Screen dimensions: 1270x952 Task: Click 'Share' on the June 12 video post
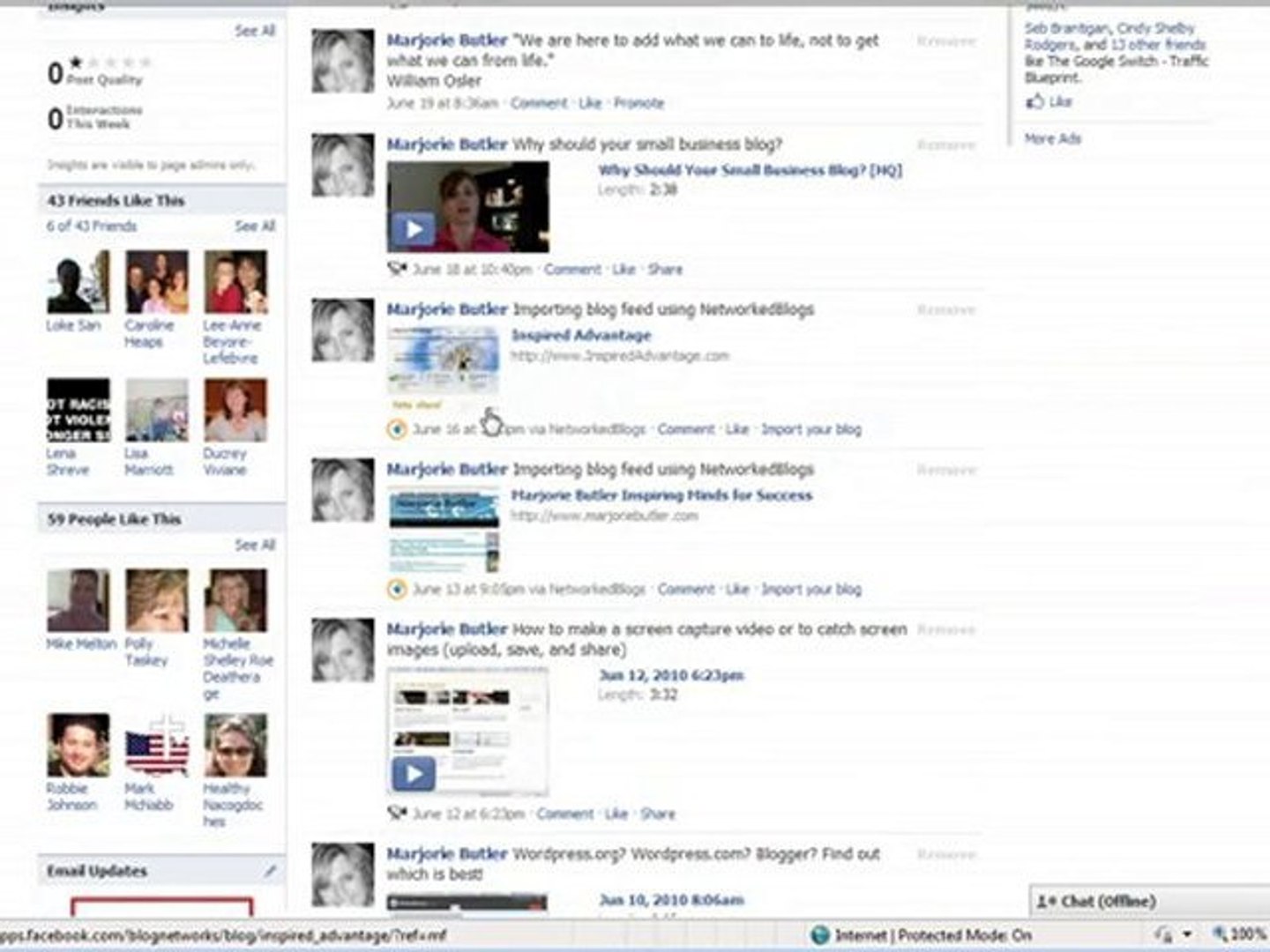coord(658,814)
